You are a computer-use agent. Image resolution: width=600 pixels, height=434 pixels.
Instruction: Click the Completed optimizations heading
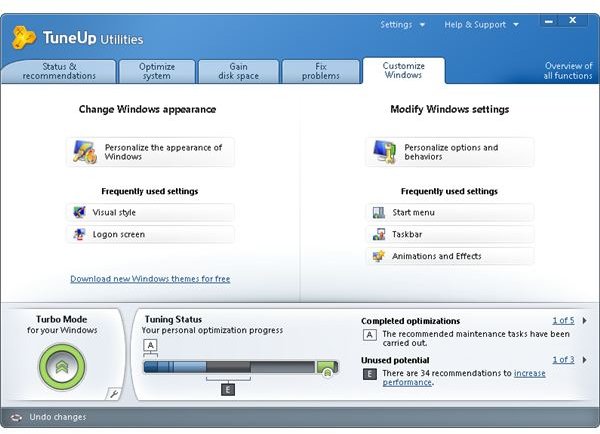click(x=411, y=321)
